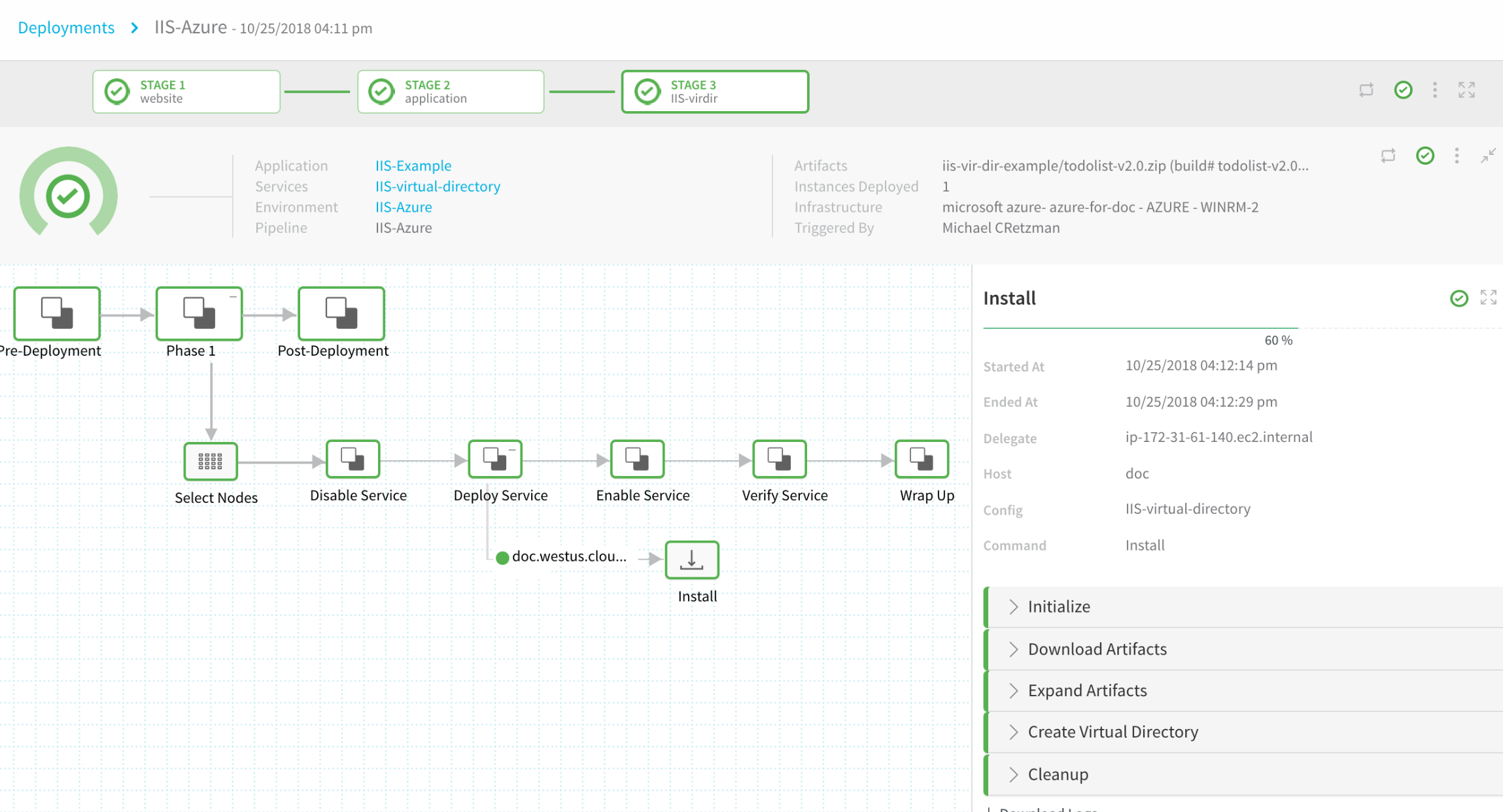The width and height of the screenshot is (1503, 812).
Task: Select the Wrap Up step
Action: [922, 459]
